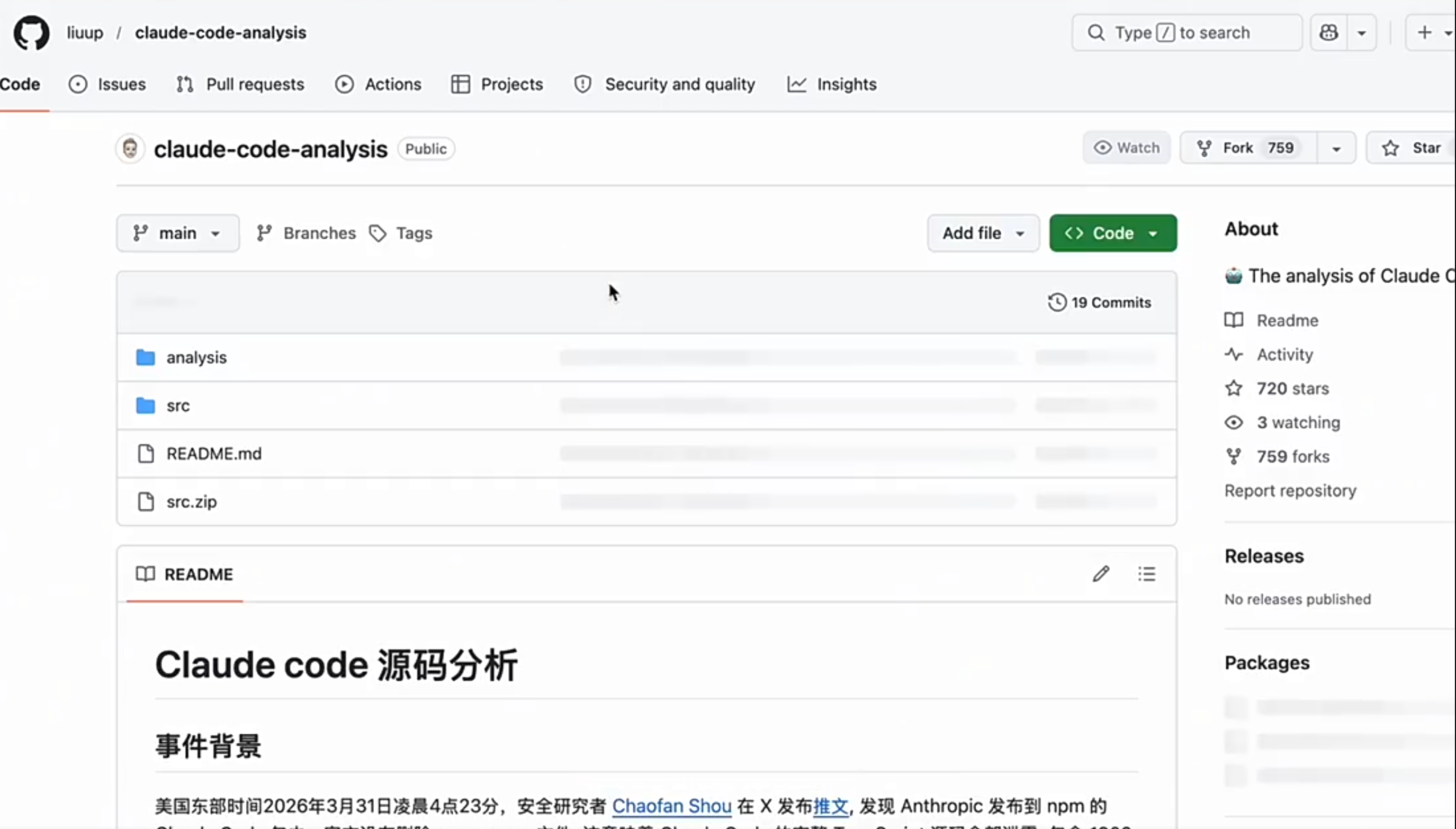This screenshot has height=829, width=1456.
Task: Click the plus create-new button
Action: [1424, 33]
